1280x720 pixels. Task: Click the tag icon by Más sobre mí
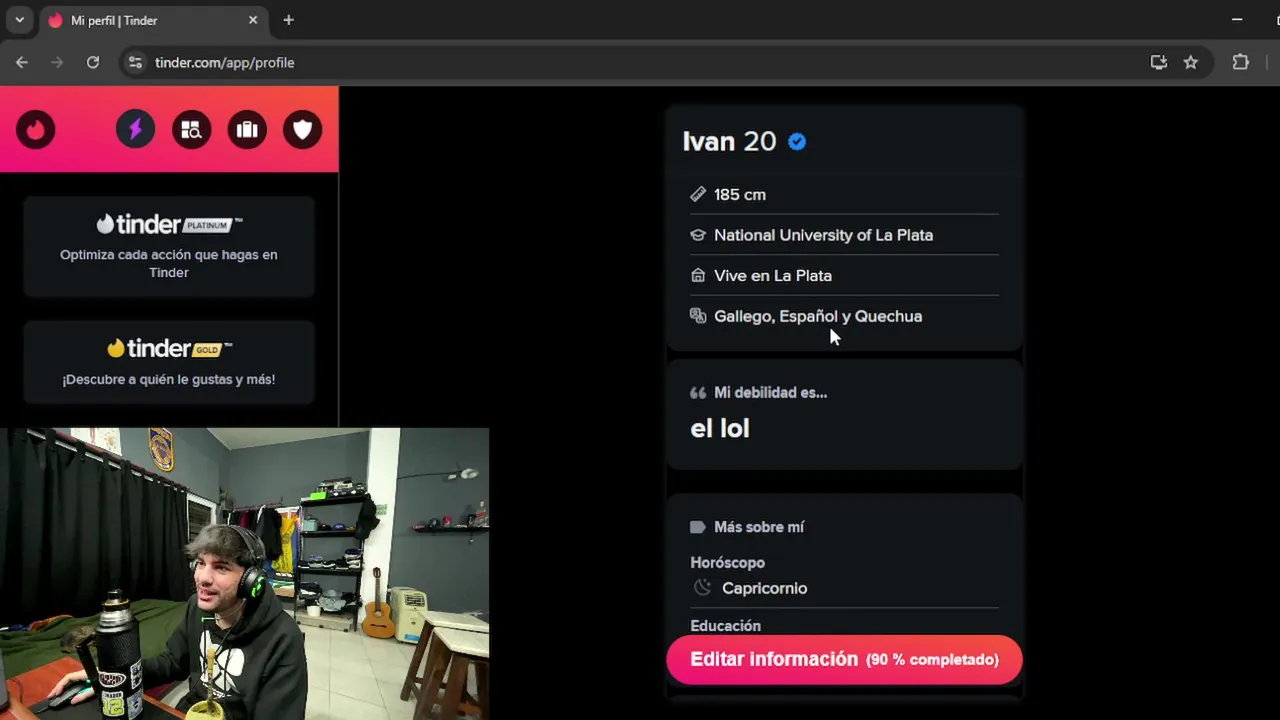[698, 527]
